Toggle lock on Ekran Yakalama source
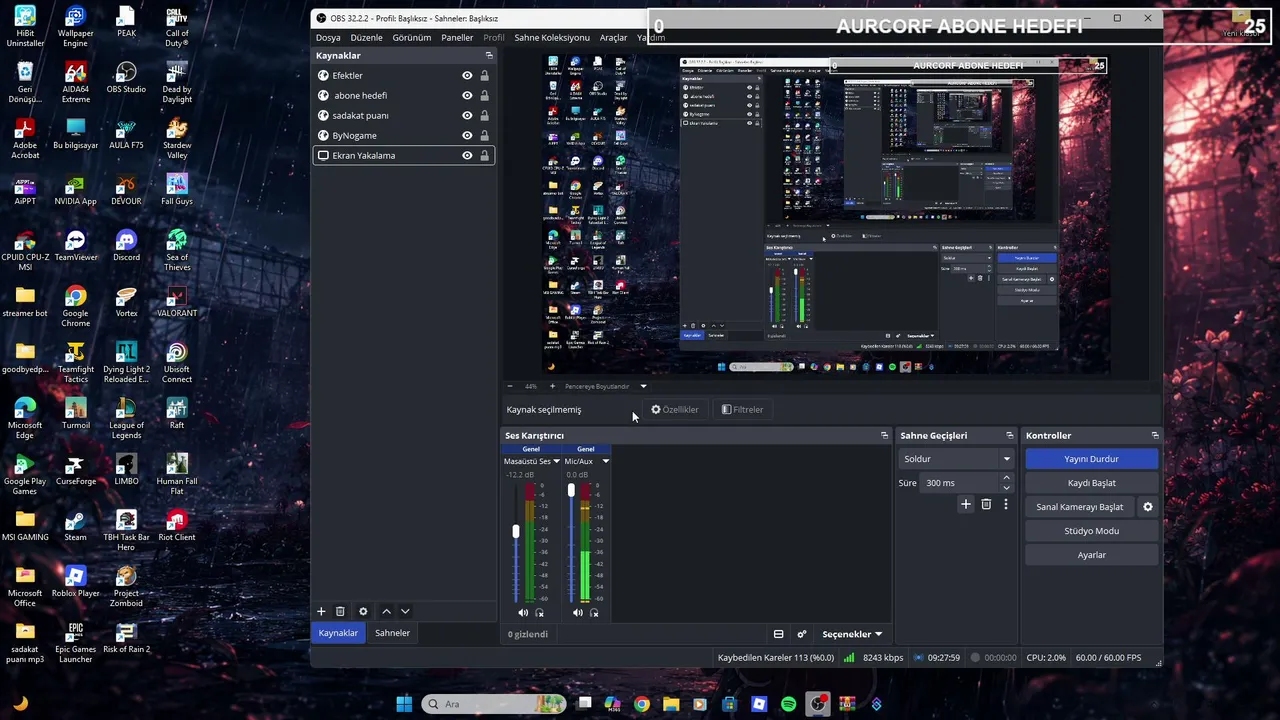Screen dimensions: 1280x720 (x=485, y=156)
